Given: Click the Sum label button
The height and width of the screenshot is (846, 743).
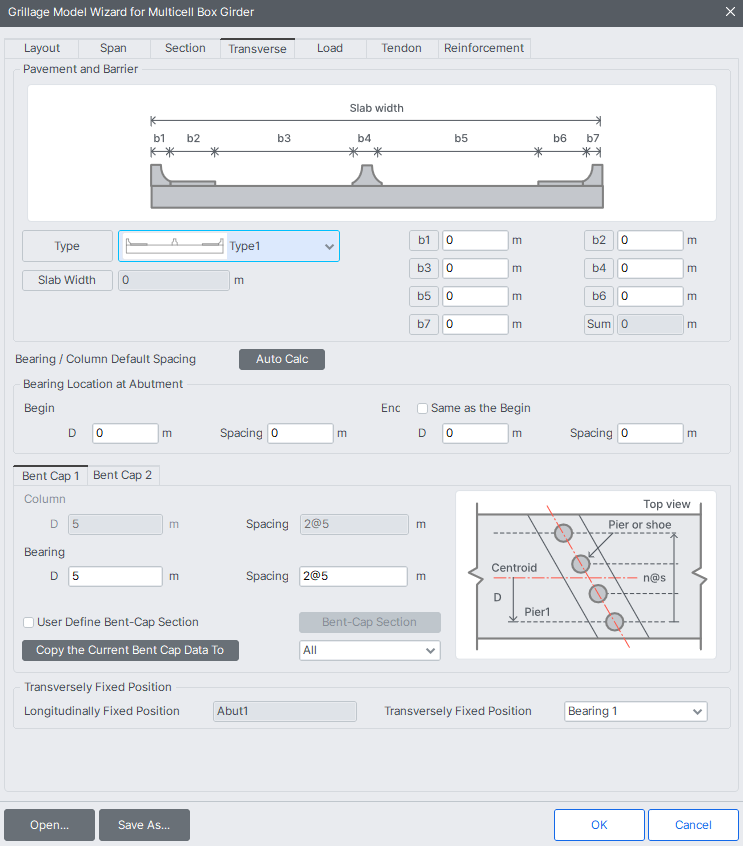Looking at the screenshot, I should point(599,324).
